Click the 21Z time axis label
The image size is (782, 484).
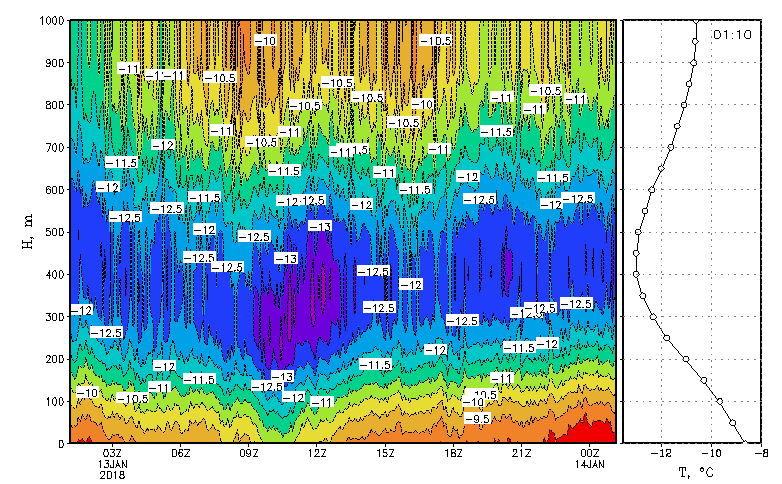point(521,452)
